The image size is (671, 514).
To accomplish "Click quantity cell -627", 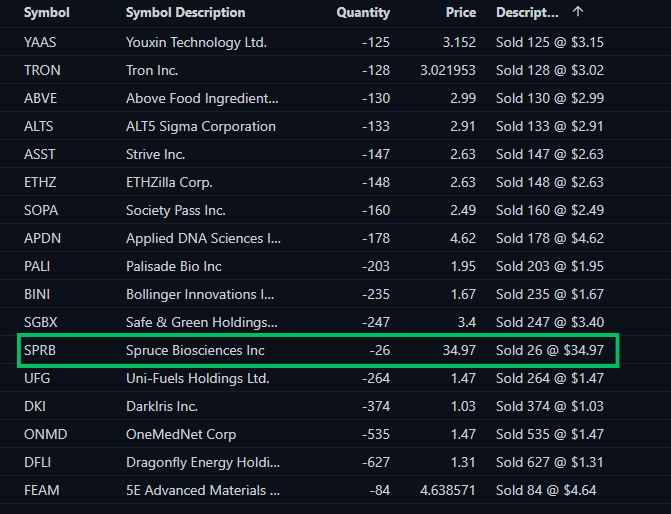I will (376, 462).
